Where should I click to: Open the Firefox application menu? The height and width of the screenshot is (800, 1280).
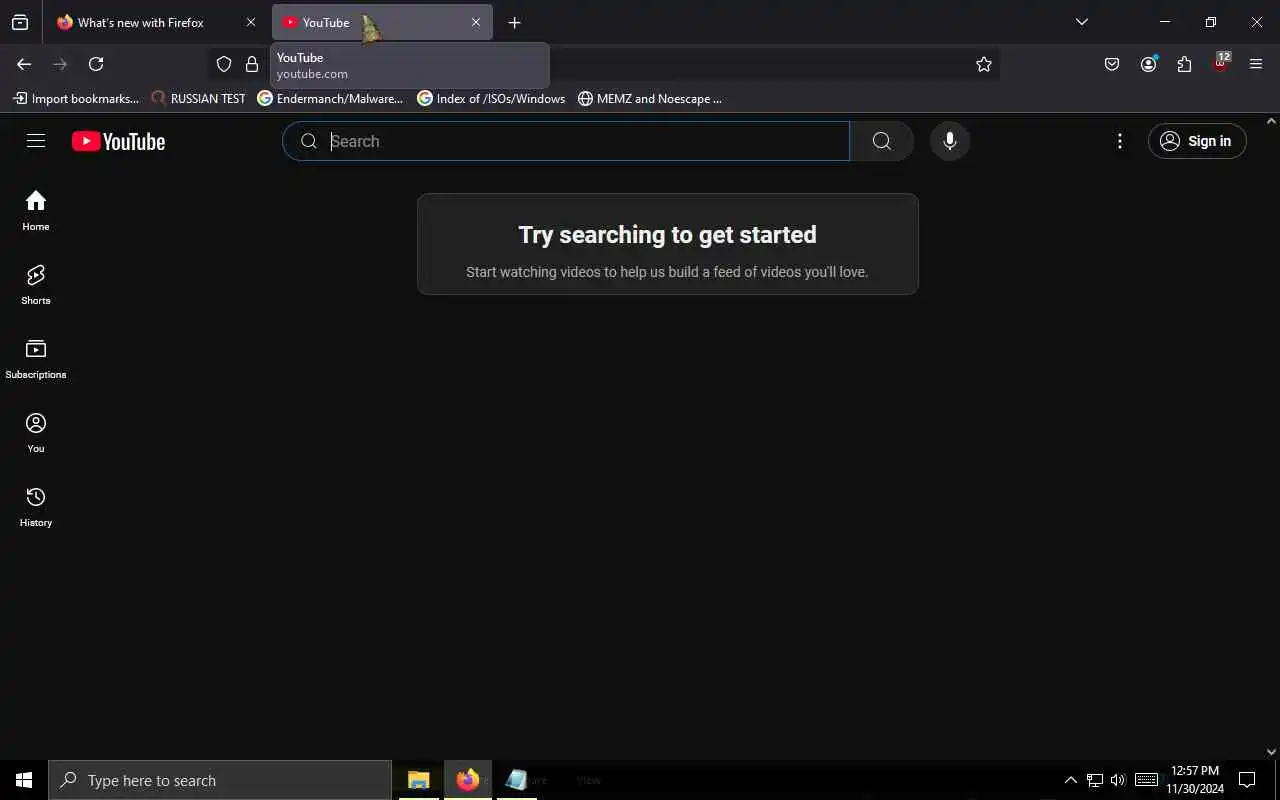coord(1256,64)
